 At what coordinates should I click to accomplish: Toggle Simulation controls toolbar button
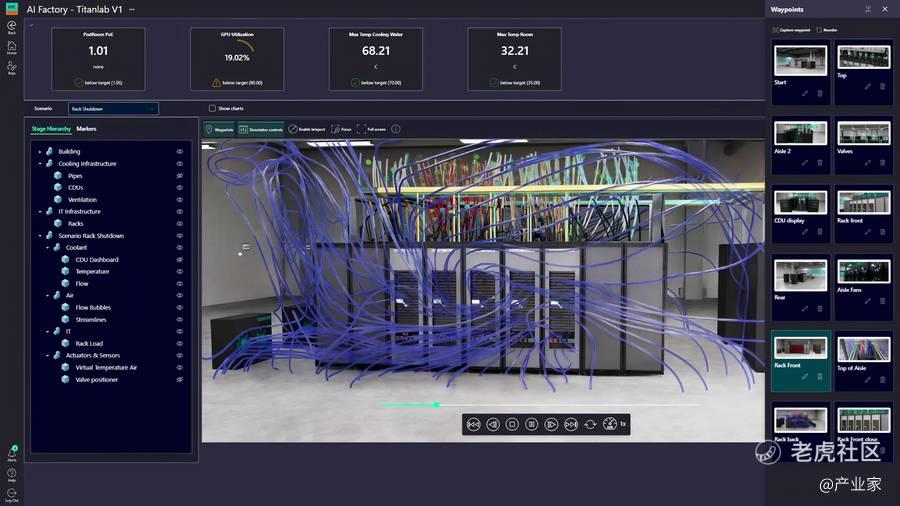261,129
